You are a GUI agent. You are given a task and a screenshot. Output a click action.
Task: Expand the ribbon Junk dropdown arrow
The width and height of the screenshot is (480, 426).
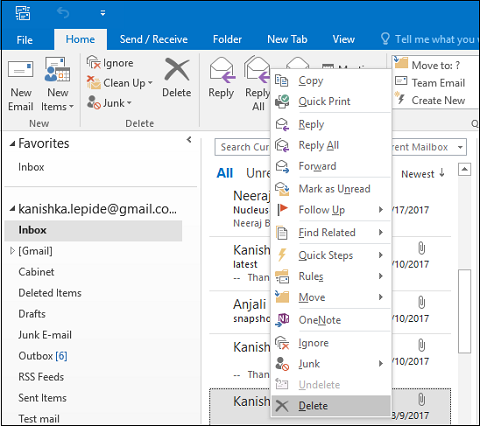click(129, 103)
